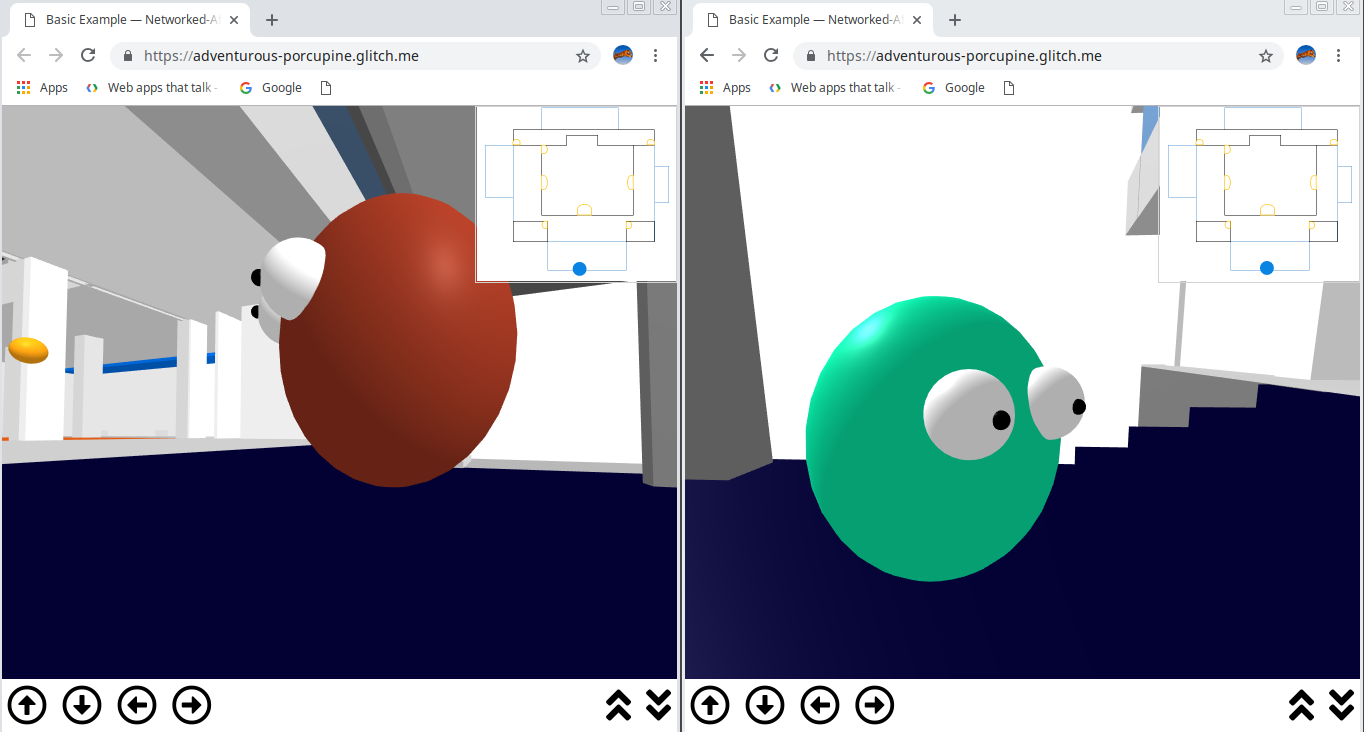Open profile avatar in left browser window
1364x732 pixels.
[623, 56]
